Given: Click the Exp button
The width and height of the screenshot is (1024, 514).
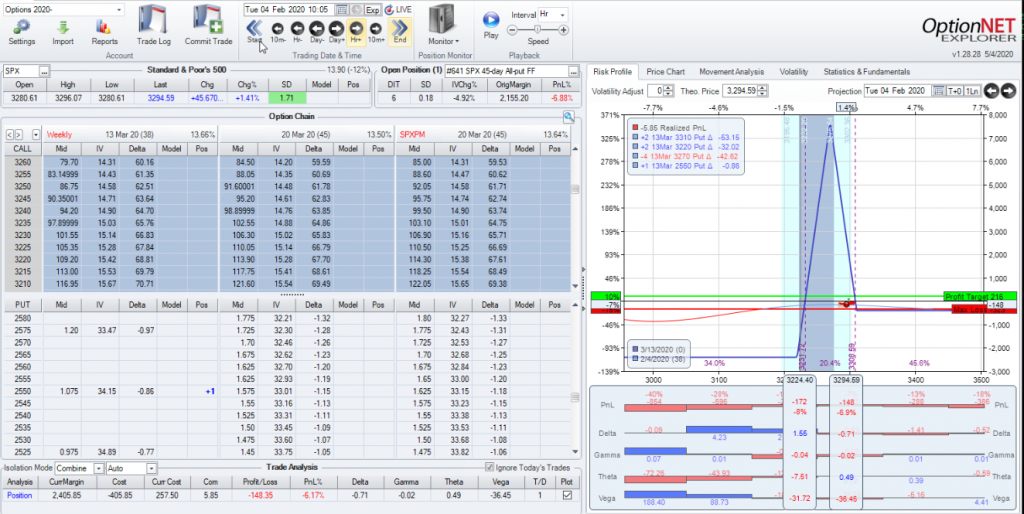Looking at the screenshot, I should click(372, 10).
